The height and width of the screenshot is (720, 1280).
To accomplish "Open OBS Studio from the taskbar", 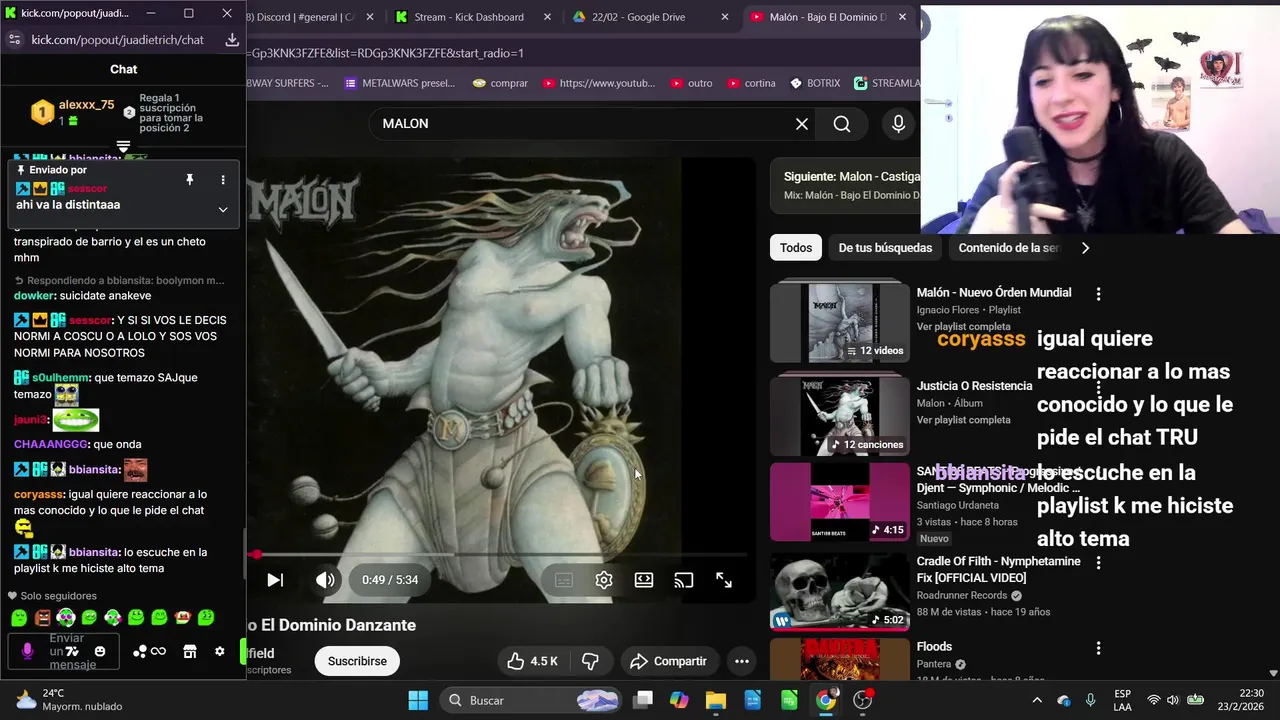I will [x=862, y=700].
